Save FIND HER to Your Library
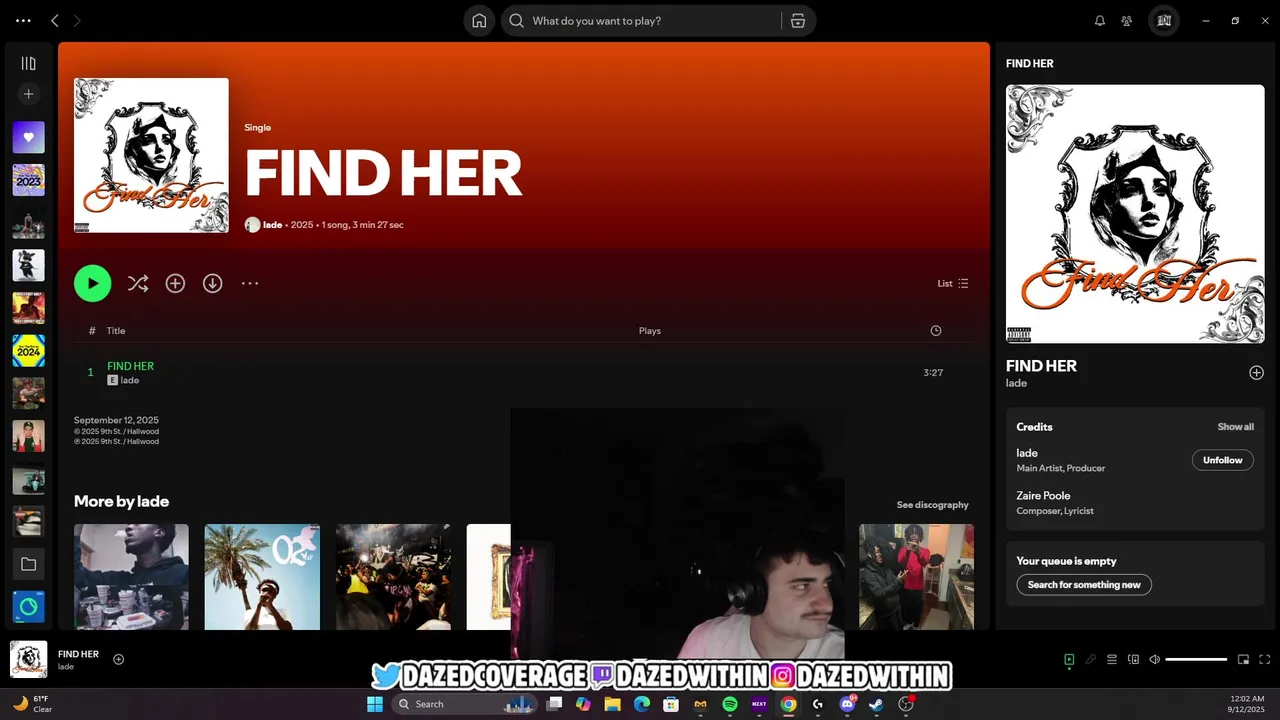Viewport: 1280px width, 720px height. click(x=175, y=284)
